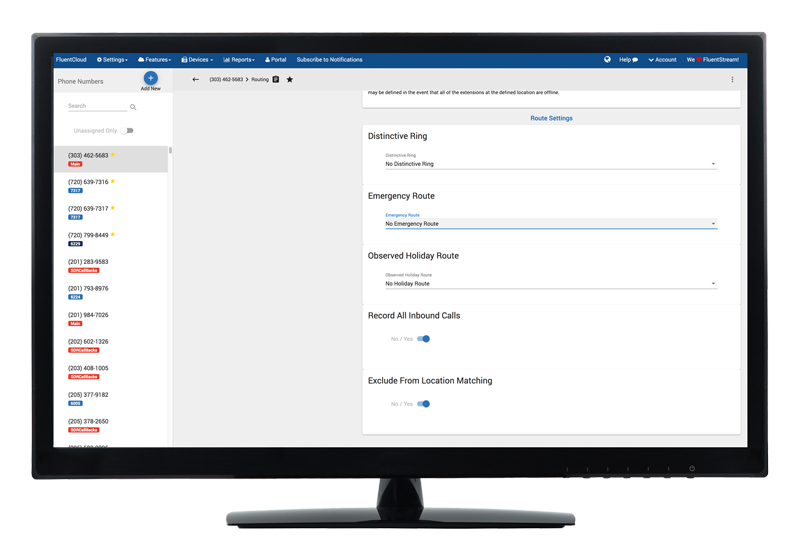The image size is (800, 560).
Task: Toggle Record All Inbound Calls switch
Action: [423, 339]
